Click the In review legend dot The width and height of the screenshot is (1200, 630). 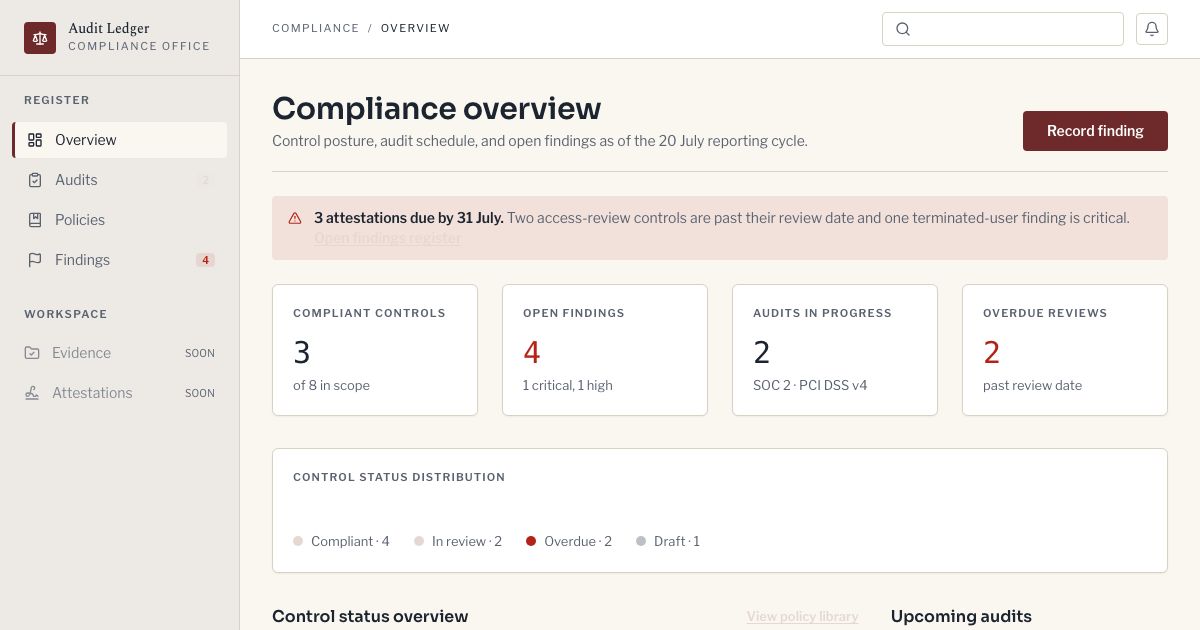click(419, 541)
